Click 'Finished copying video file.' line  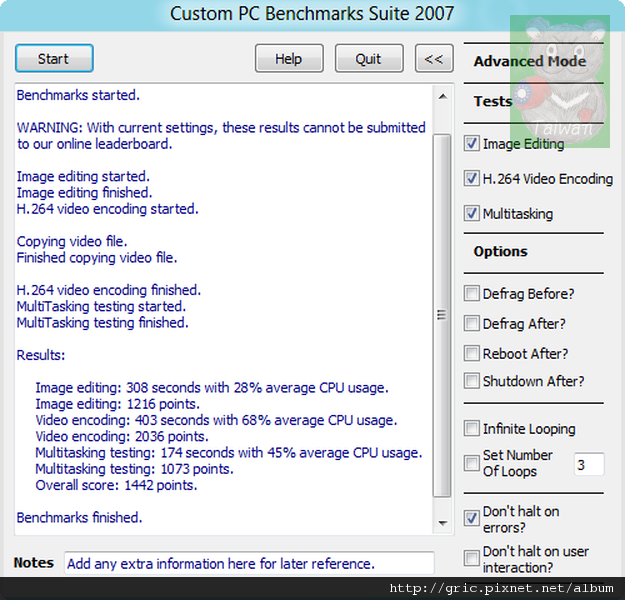click(97, 258)
